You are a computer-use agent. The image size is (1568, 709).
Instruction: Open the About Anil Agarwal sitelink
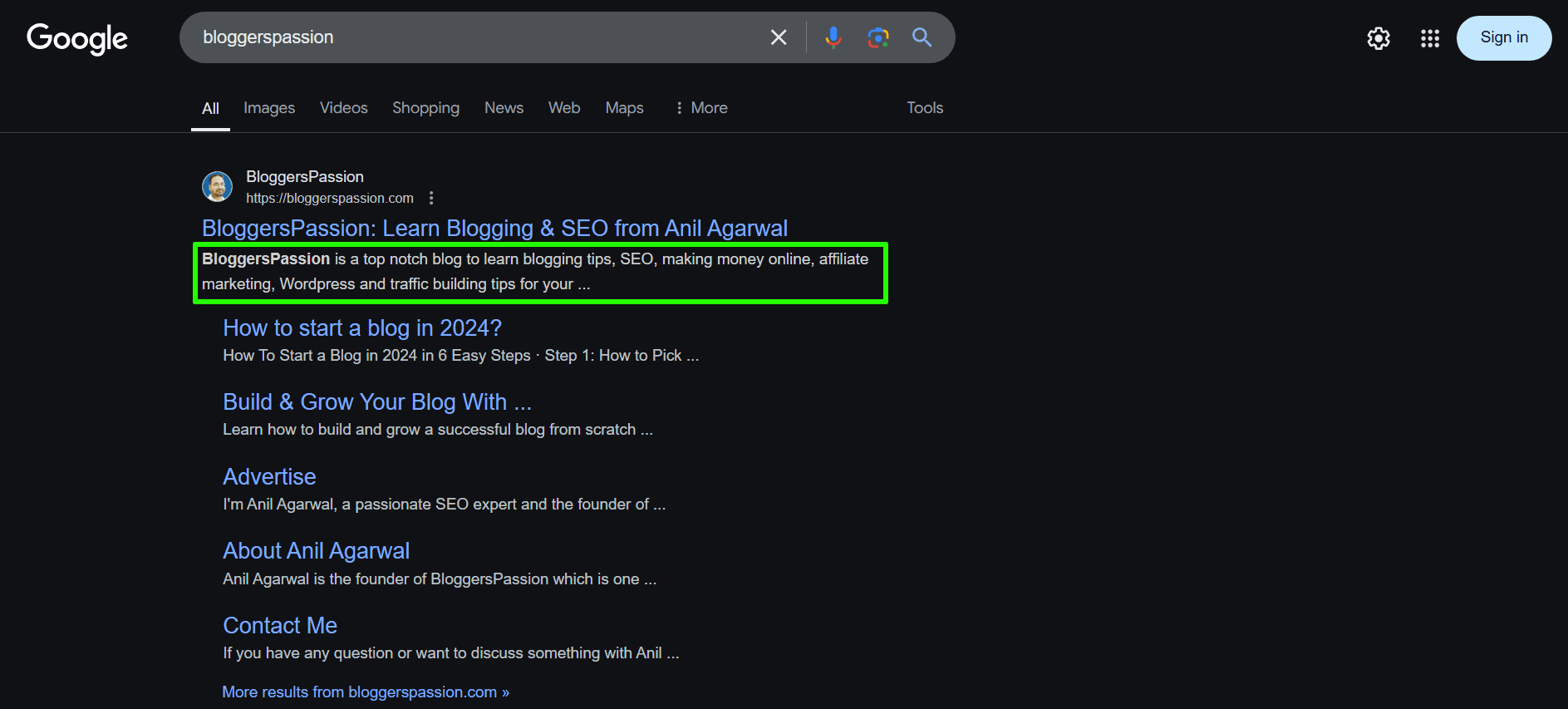tap(316, 551)
